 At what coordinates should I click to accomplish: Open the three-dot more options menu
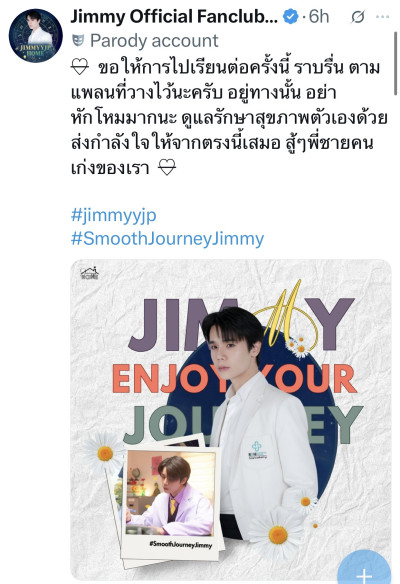(x=382, y=17)
